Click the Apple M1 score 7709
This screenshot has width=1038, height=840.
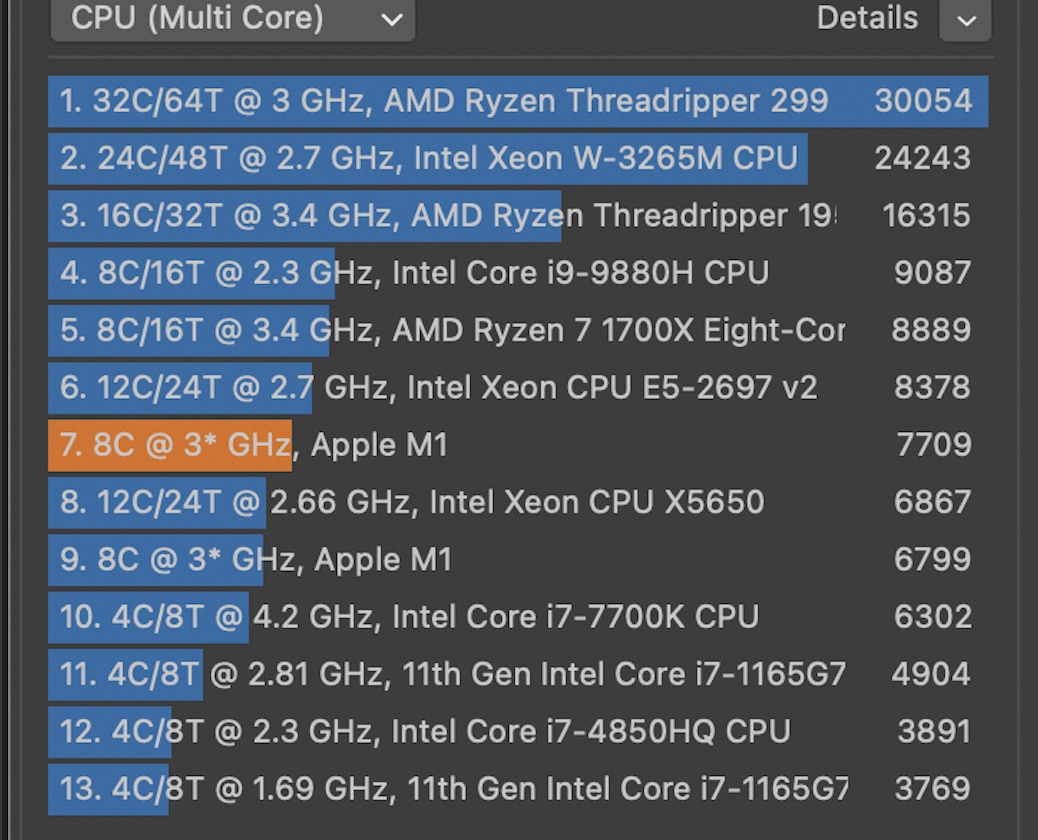point(932,444)
